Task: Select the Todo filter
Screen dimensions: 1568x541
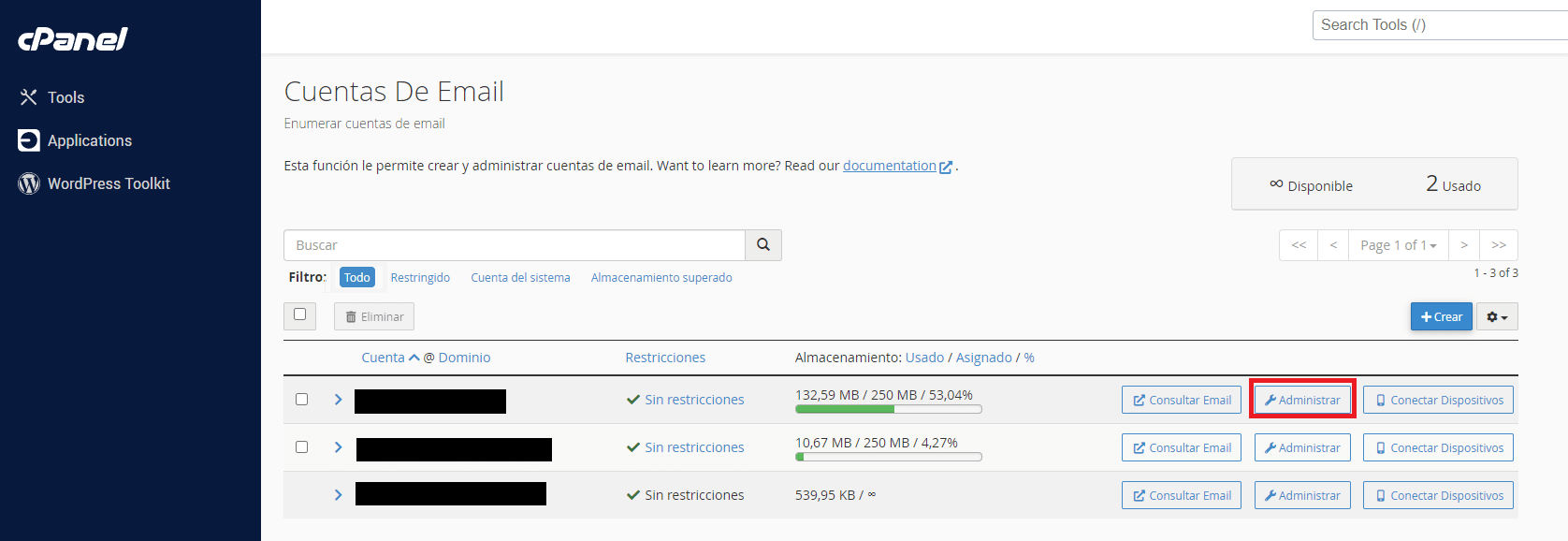Action: (357, 277)
